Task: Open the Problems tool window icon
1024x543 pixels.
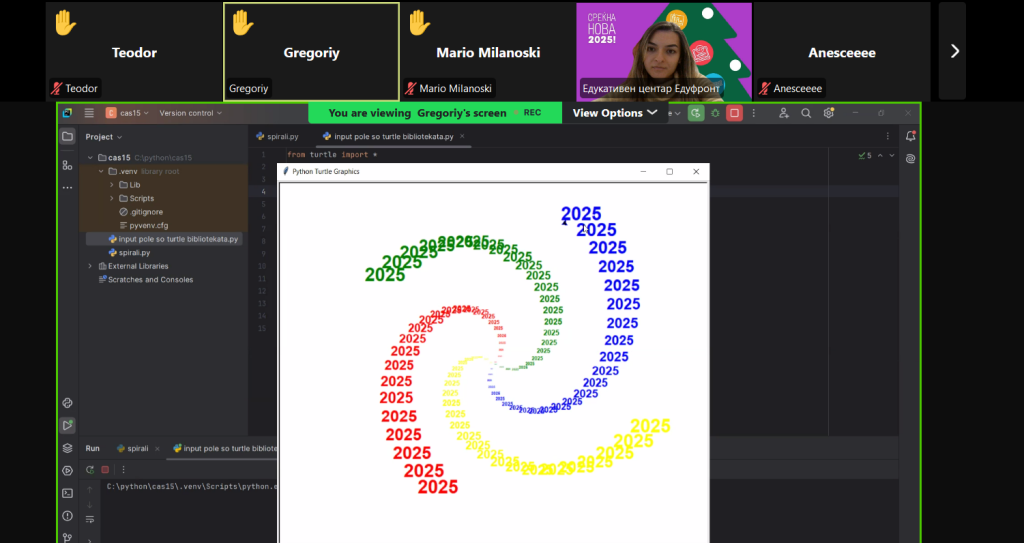Action: 67,516
